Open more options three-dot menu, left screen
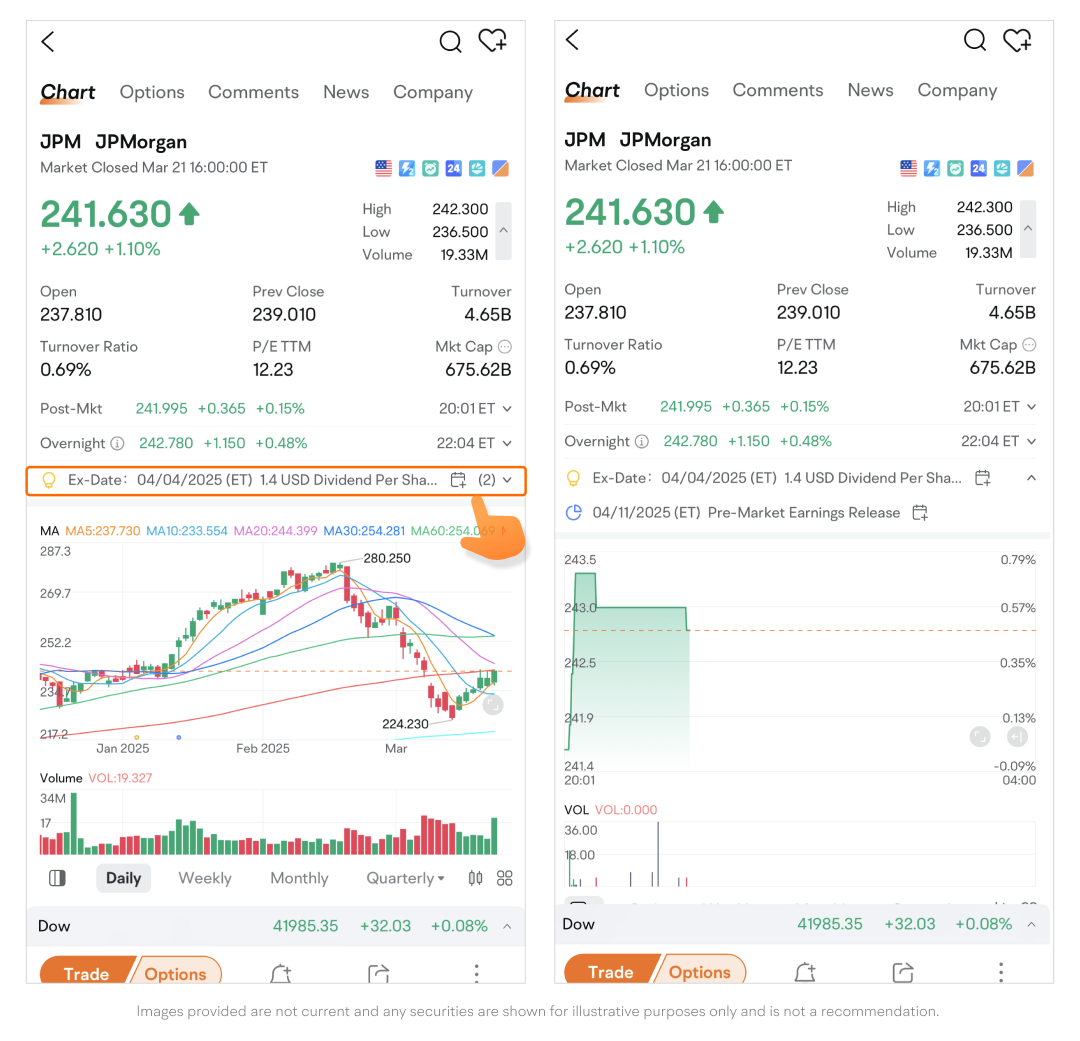Viewport: 1080px width, 1041px height. [x=477, y=974]
